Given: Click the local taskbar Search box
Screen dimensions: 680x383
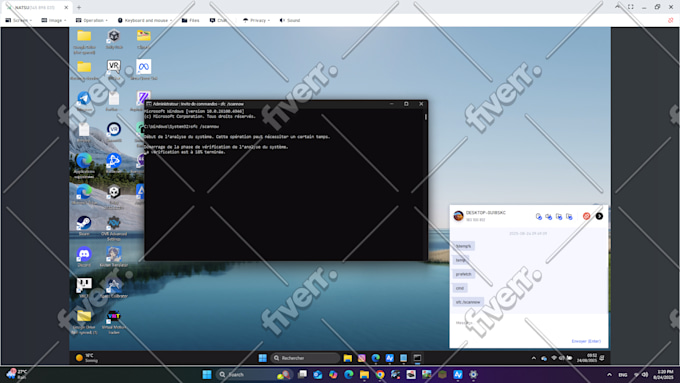Looking at the screenshot, I should tap(254, 374).
